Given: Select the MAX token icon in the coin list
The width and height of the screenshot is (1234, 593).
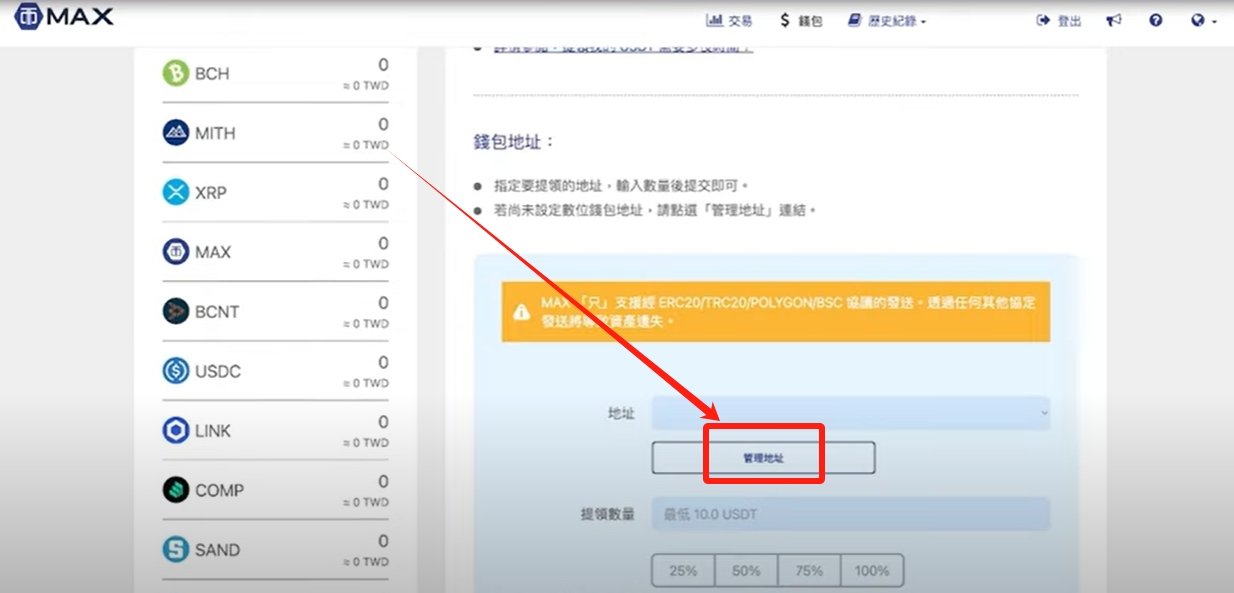Looking at the screenshot, I should [176, 252].
